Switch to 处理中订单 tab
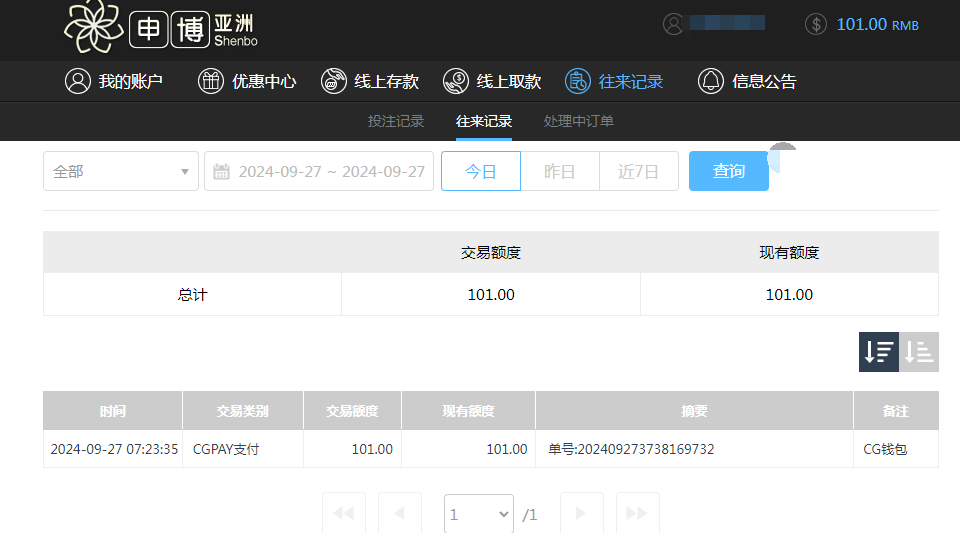960x533 pixels. [x=579, y=121]
